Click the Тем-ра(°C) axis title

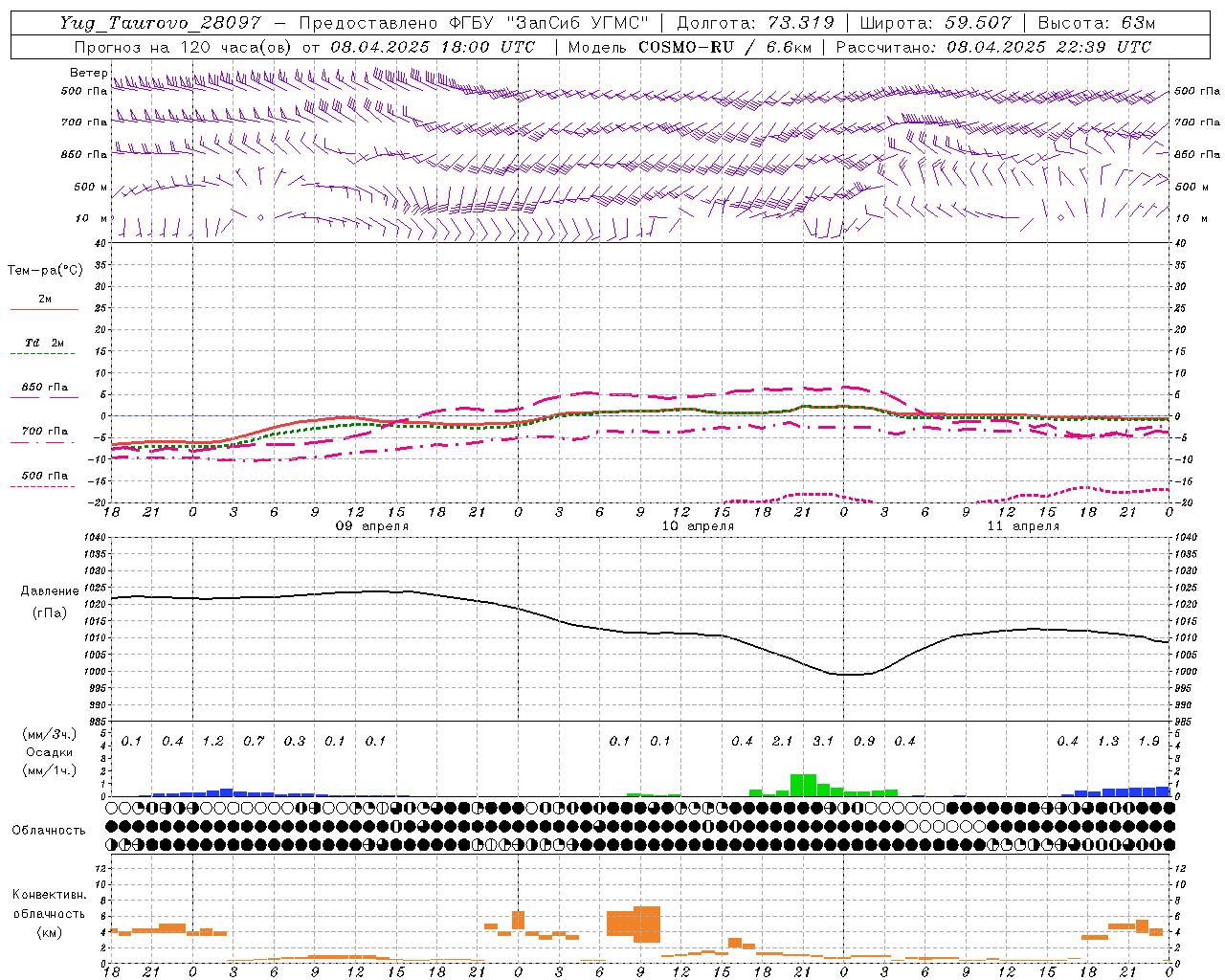(45, 271)
